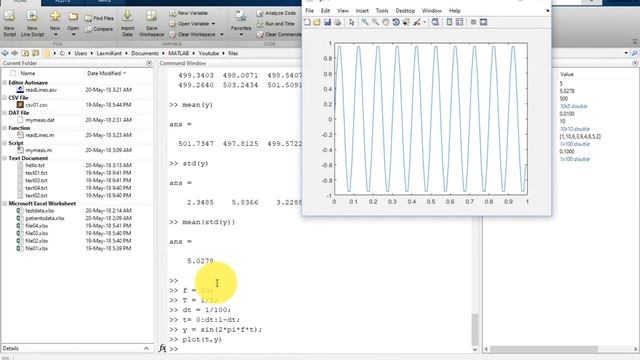
Task: Select the Zoom Out tool in figure
Action: pyautogui.click(x=375, y=22)
